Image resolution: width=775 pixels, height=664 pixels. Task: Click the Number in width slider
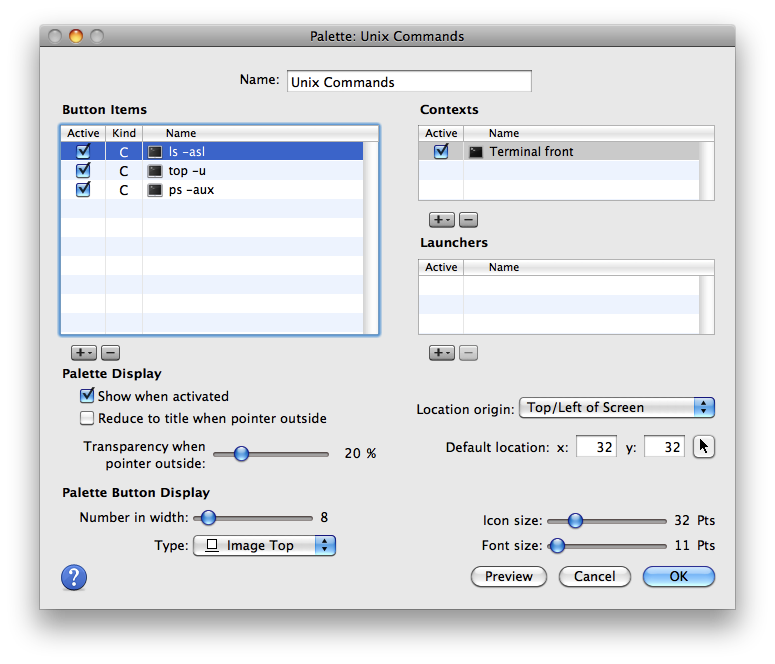coord(253,518)
